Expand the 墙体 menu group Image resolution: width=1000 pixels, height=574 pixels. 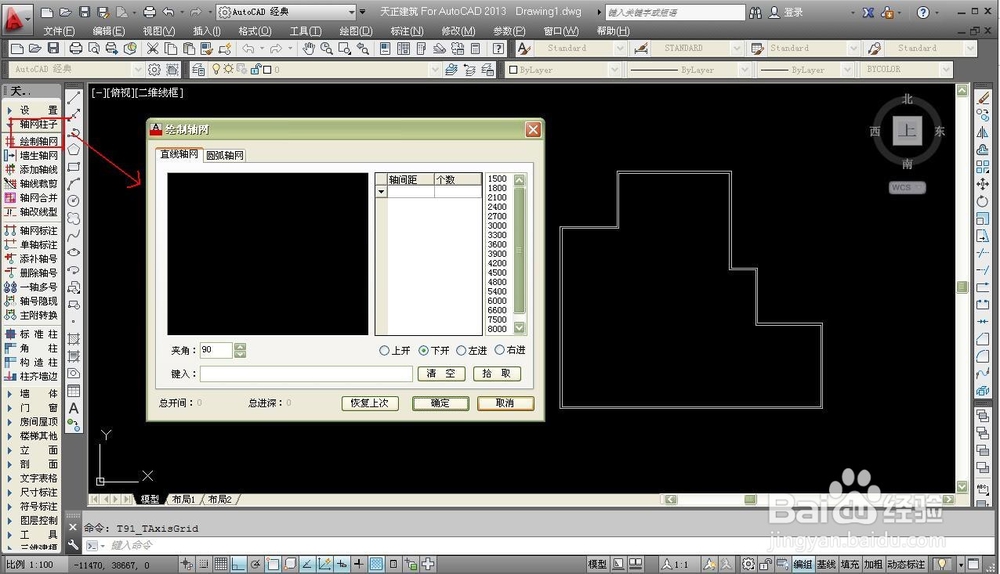coord(33,394)
